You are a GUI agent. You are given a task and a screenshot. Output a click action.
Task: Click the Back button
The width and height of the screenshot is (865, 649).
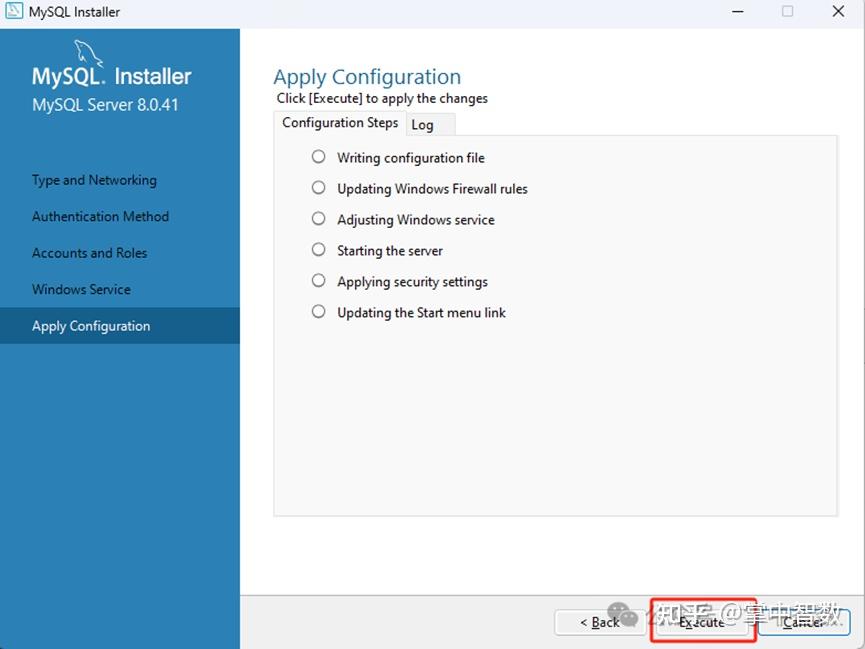(x=600, y=623)
